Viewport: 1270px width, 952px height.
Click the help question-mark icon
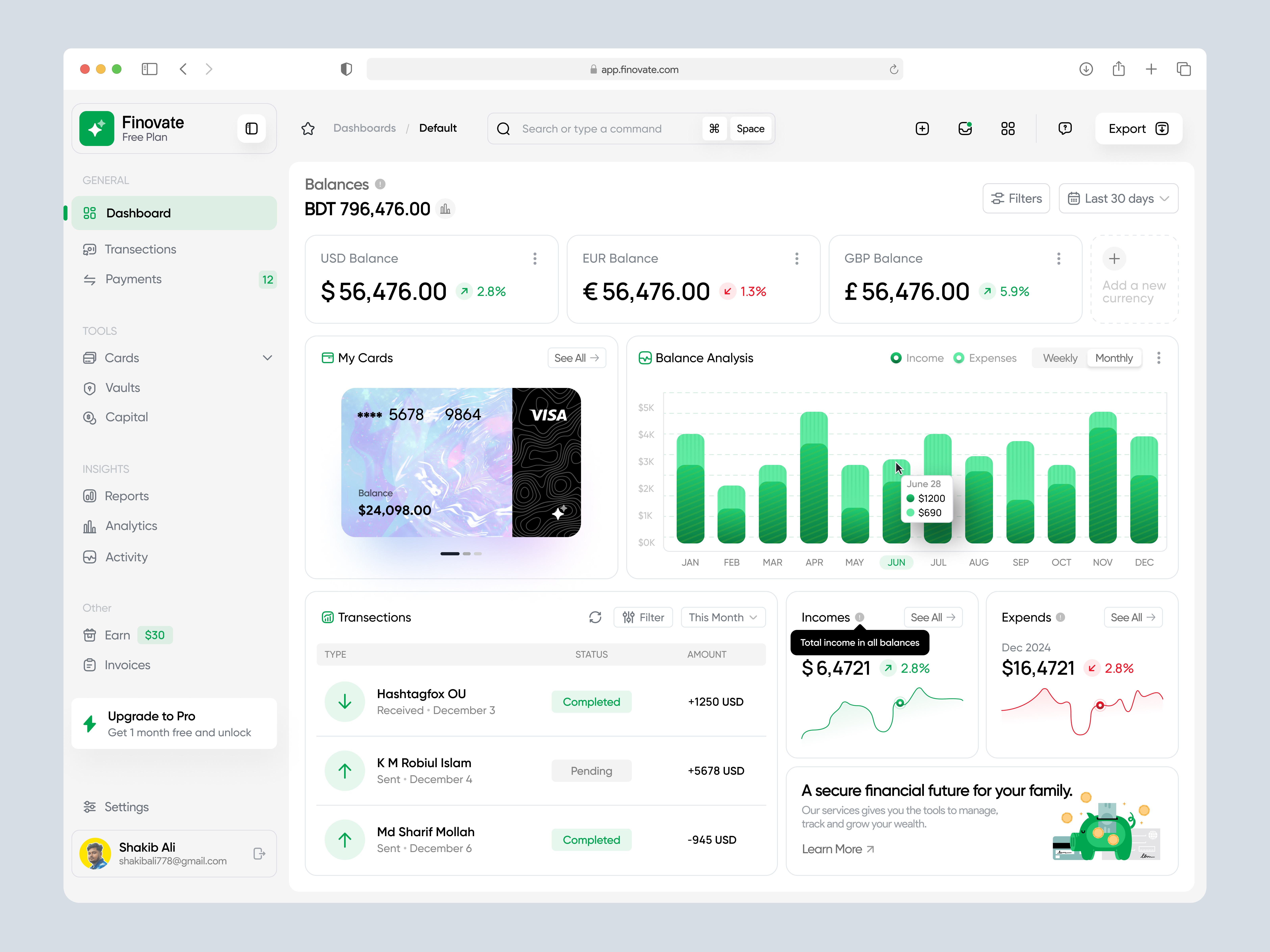click(1065, 129)
